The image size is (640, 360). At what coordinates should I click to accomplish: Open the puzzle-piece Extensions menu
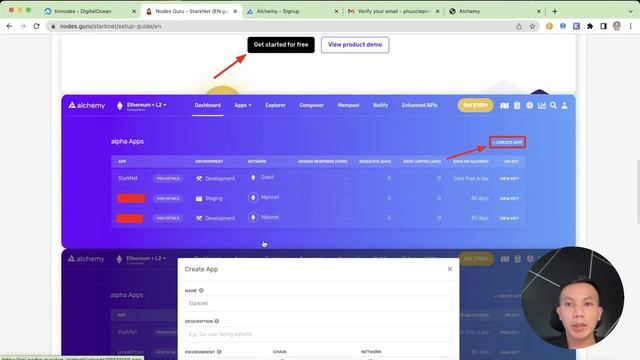590,26
